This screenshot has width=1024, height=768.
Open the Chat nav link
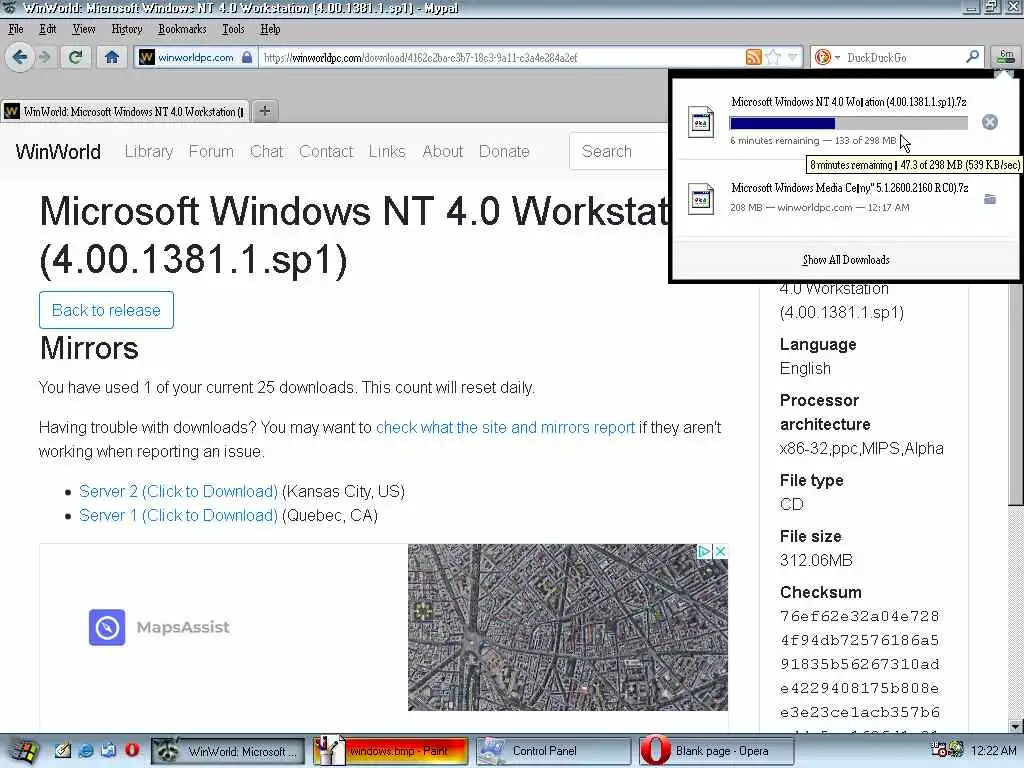pyautogui.click(x=266, y=152)
